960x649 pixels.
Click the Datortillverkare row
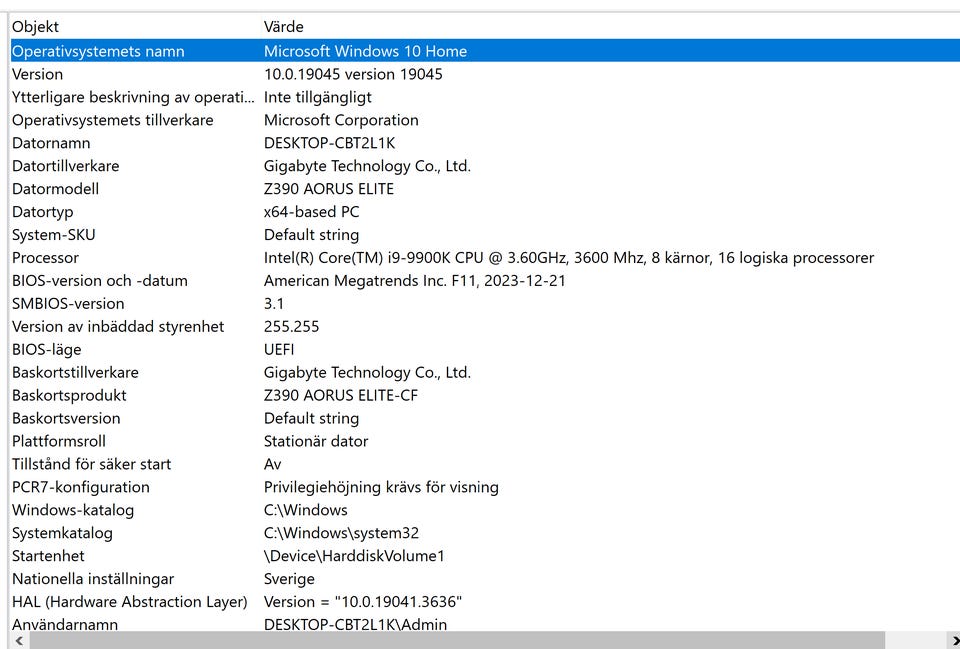point(65,166)
